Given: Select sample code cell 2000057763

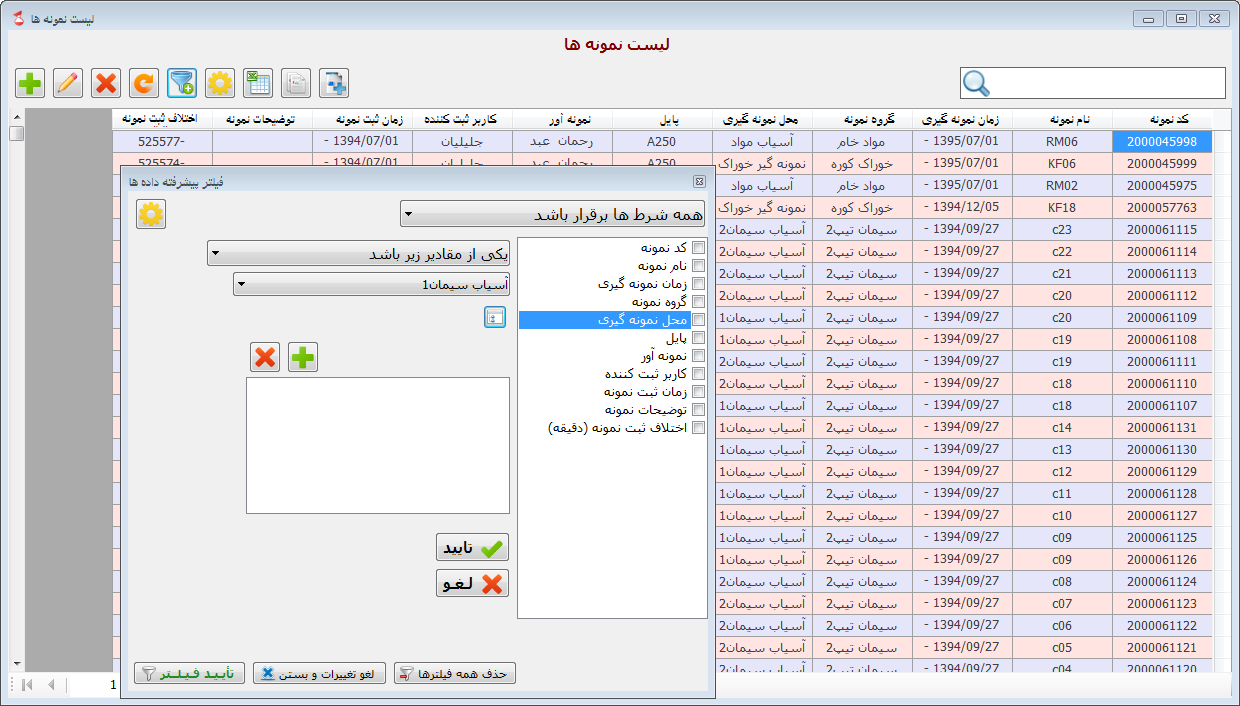Looking at the screenshot, I should [1162, 208].
